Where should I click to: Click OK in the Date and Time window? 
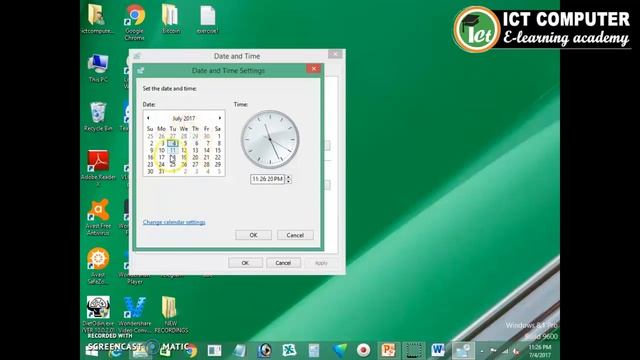click(x=245, y=263)
